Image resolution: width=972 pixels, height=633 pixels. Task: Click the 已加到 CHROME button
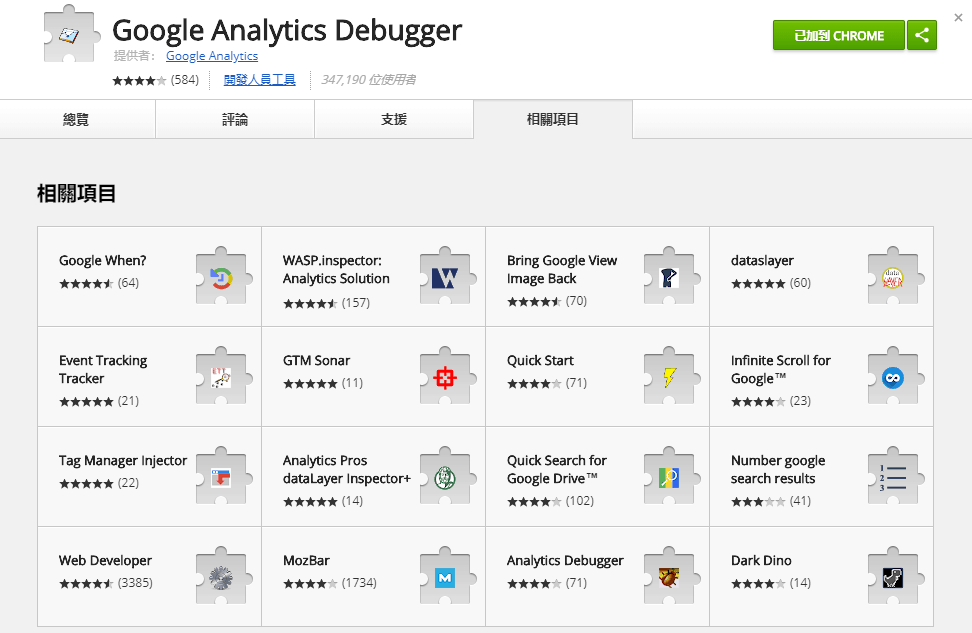[839, 35]
